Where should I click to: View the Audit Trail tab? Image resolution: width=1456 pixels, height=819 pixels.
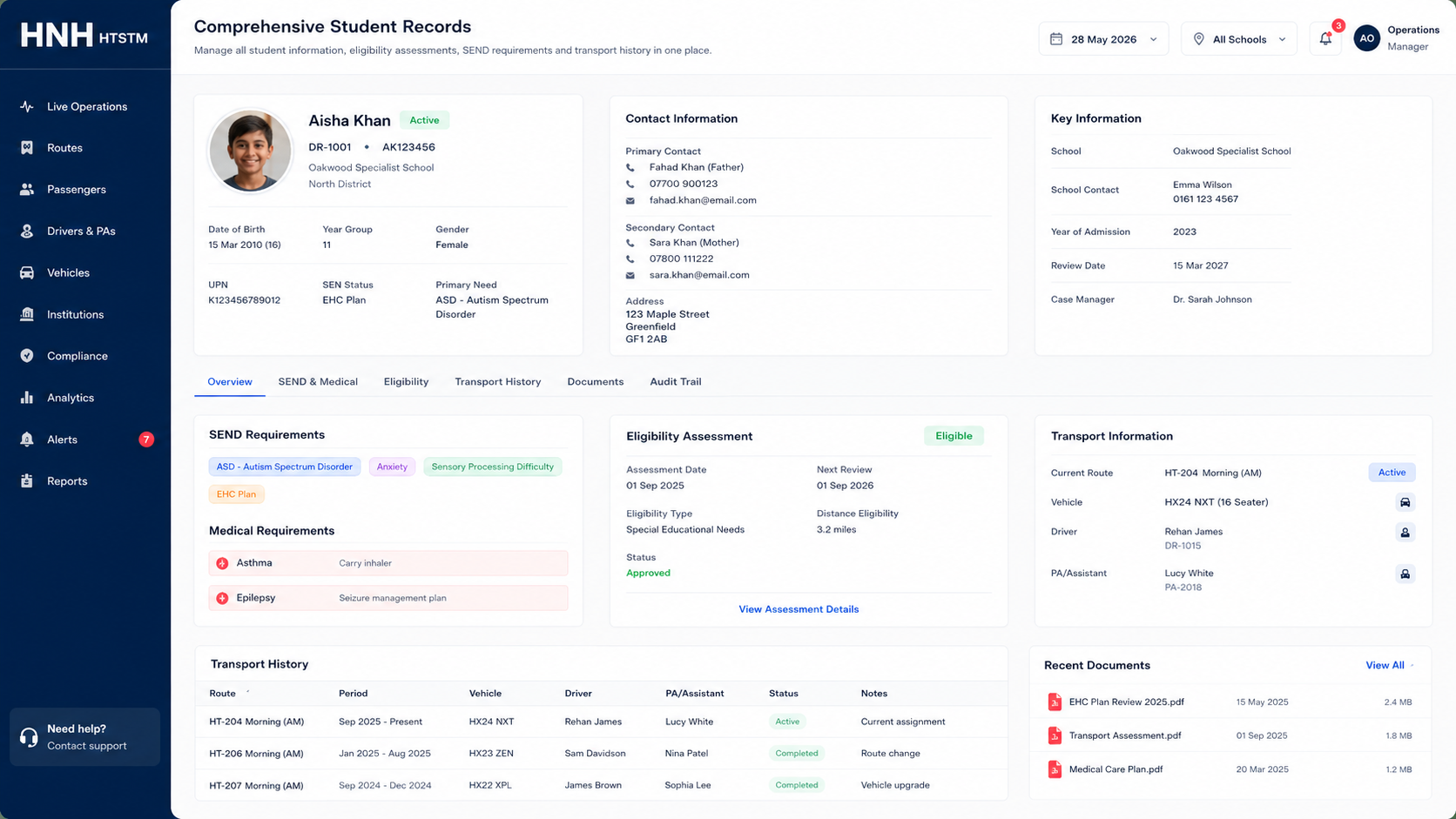coord(676,381)
